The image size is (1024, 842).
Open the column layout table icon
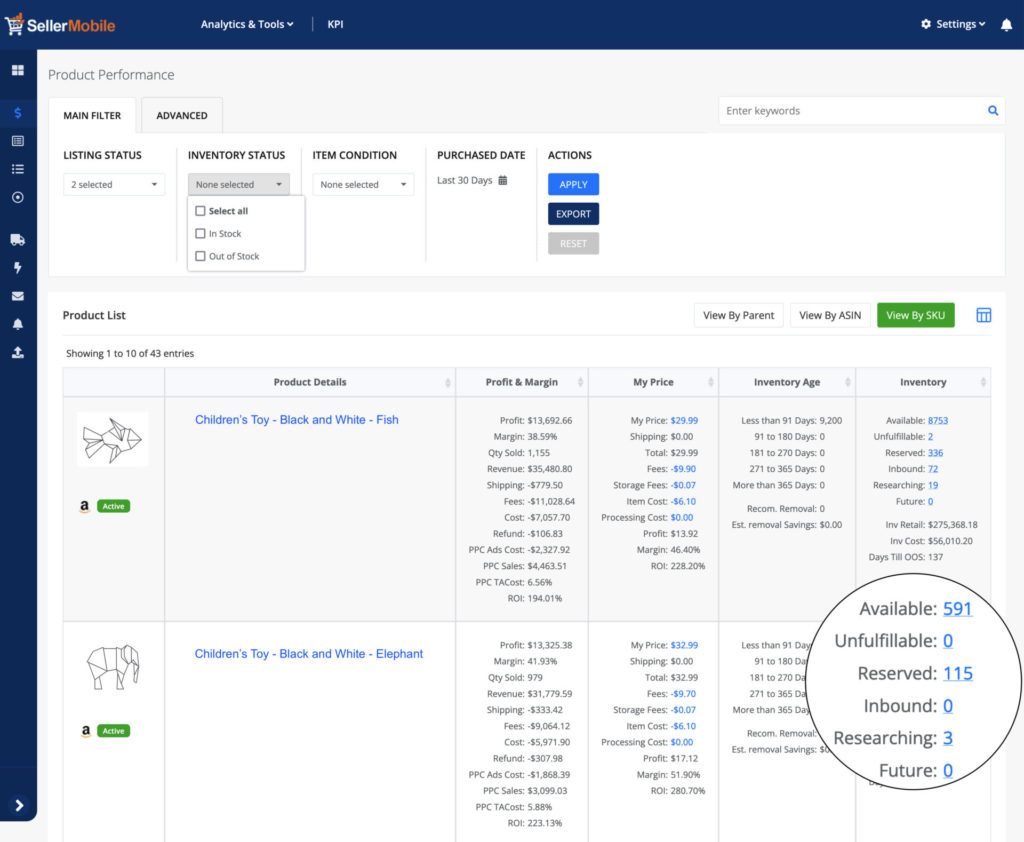[983, 315]
